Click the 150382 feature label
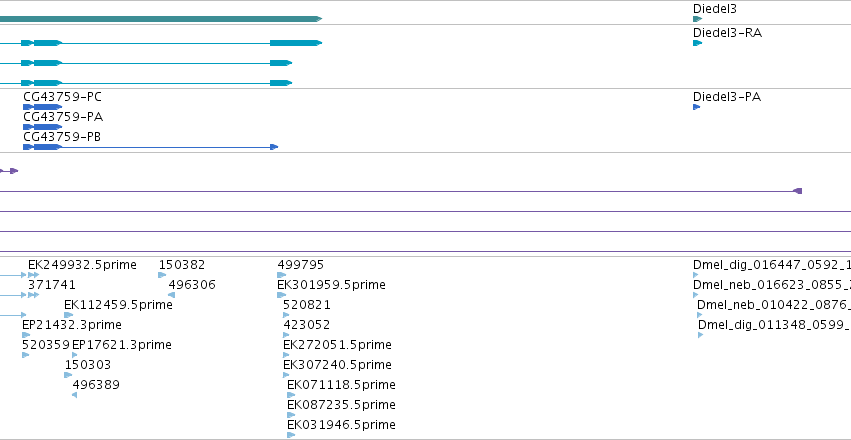 (x=182, y=265)
